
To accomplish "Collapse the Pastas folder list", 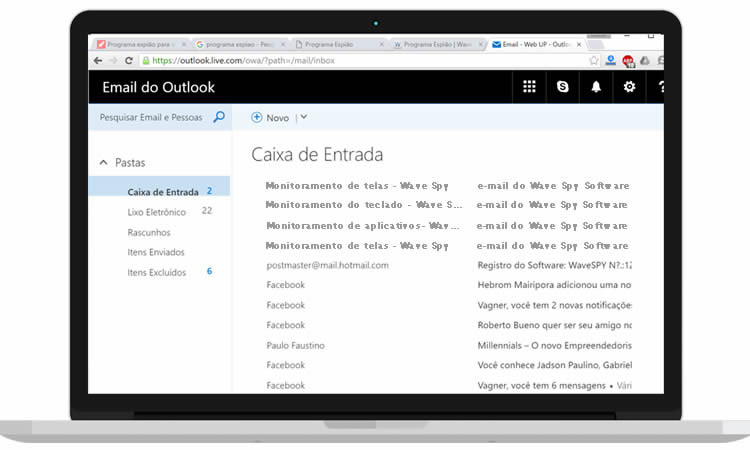I will coord(103,162).
